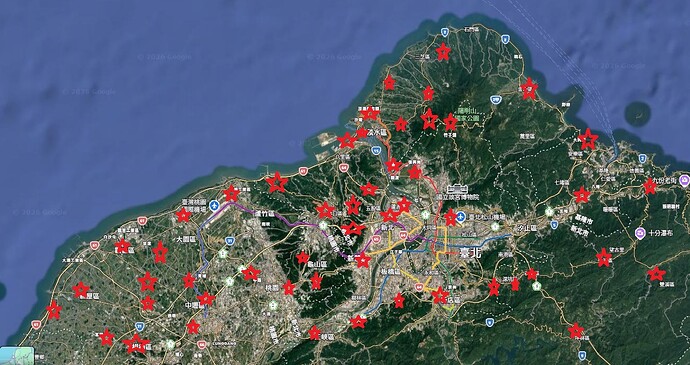The height and width of the screenshot is (365, 690).
Task: Click the red route 64 shield near 板橋區
Action: 418,287
